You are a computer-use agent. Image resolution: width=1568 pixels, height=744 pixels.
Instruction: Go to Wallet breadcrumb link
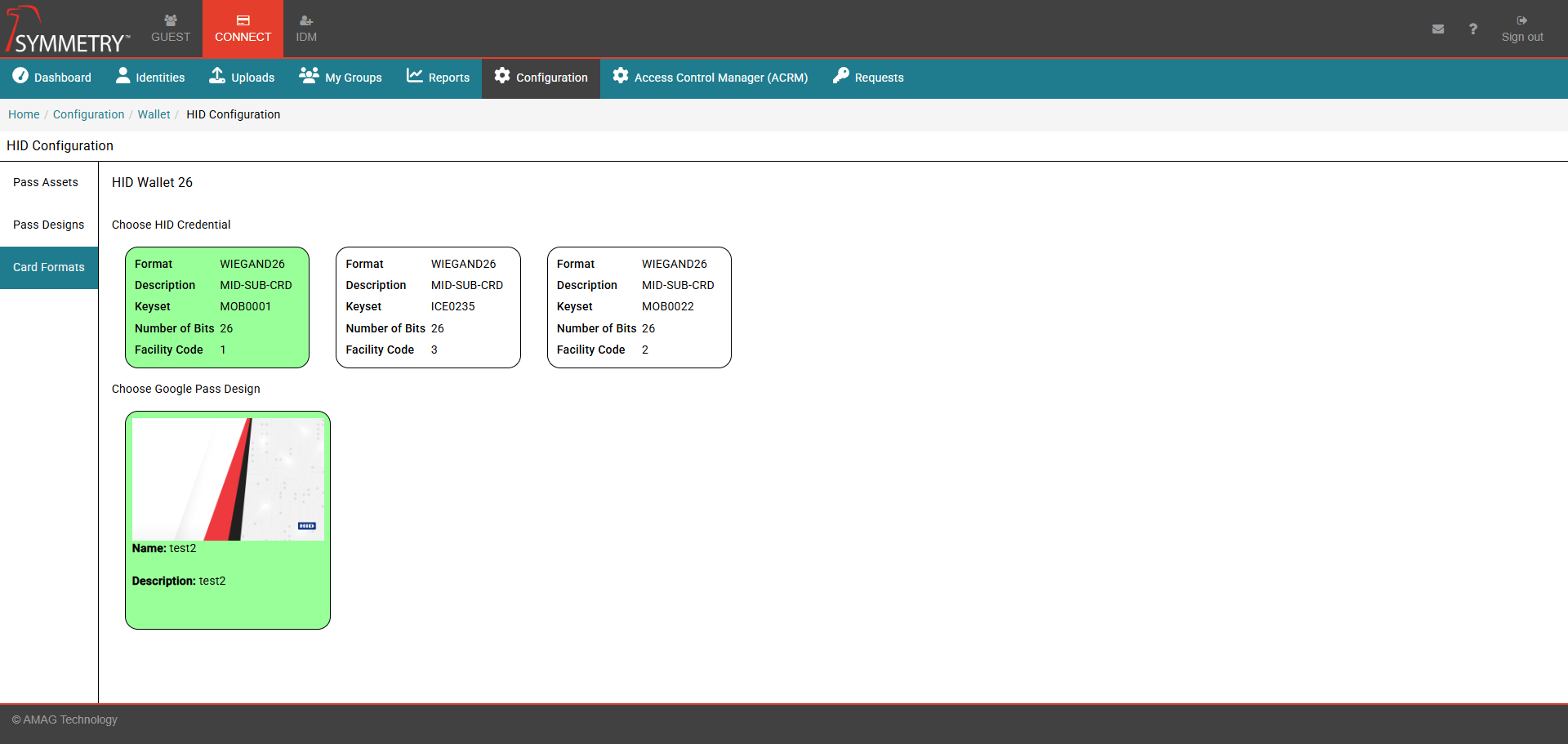(x=154, y=114)
